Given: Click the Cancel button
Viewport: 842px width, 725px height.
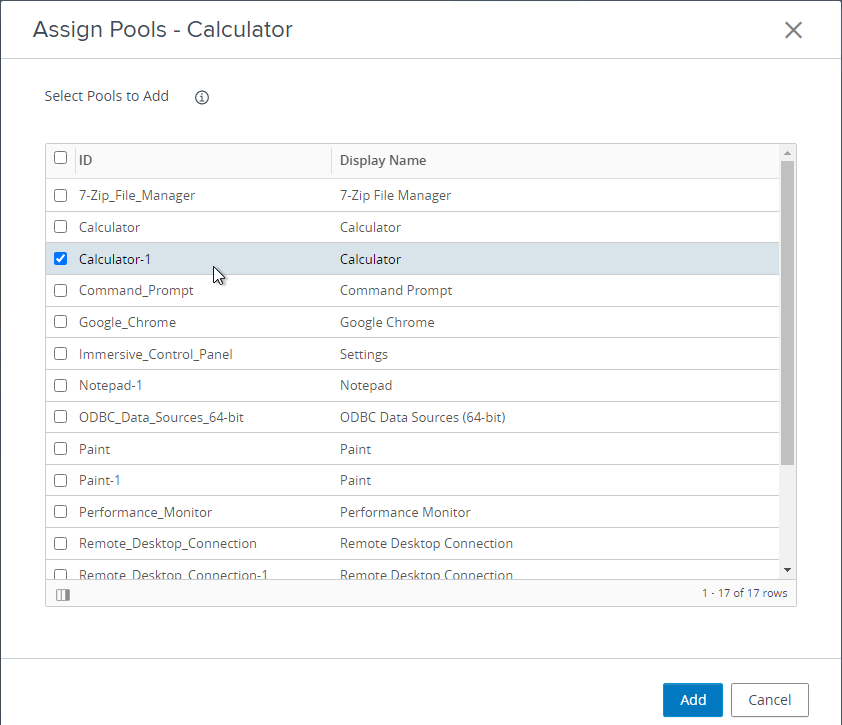Looking at the screenshot, I should 770,700.
